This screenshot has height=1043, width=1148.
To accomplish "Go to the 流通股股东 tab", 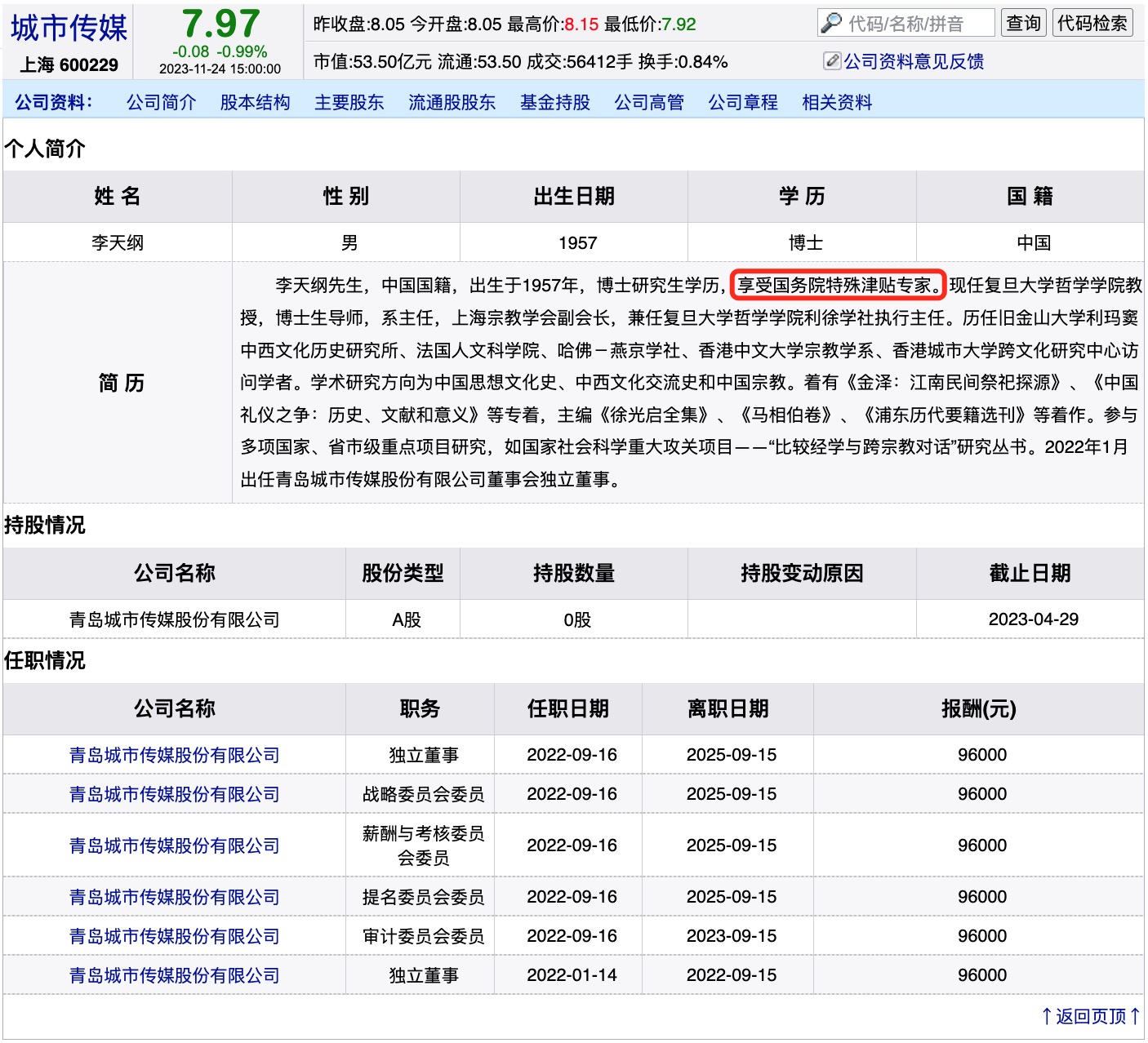I will pyautogui.click(x=452, y=102).
